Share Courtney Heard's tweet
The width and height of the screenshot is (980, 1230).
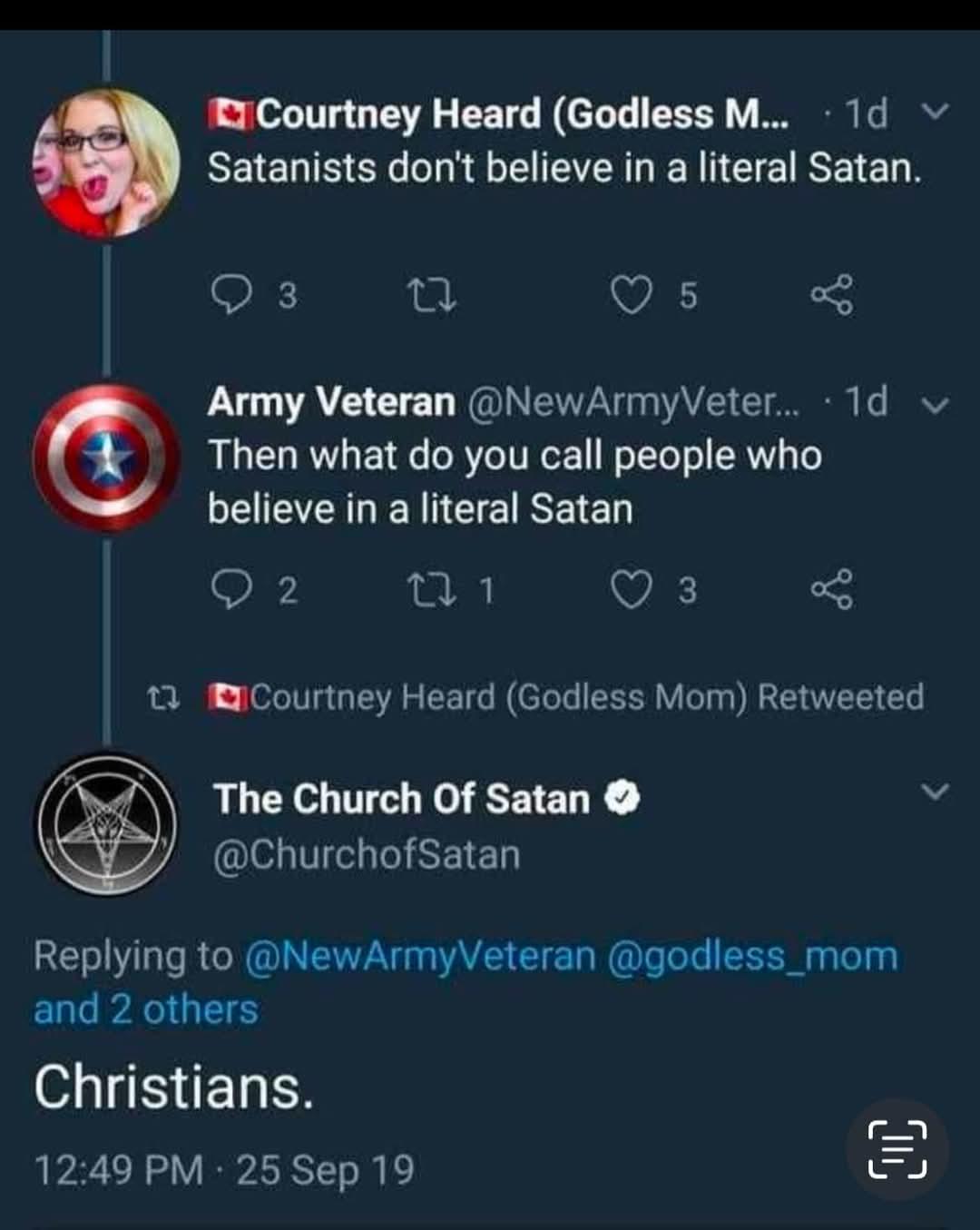point(831,294)
